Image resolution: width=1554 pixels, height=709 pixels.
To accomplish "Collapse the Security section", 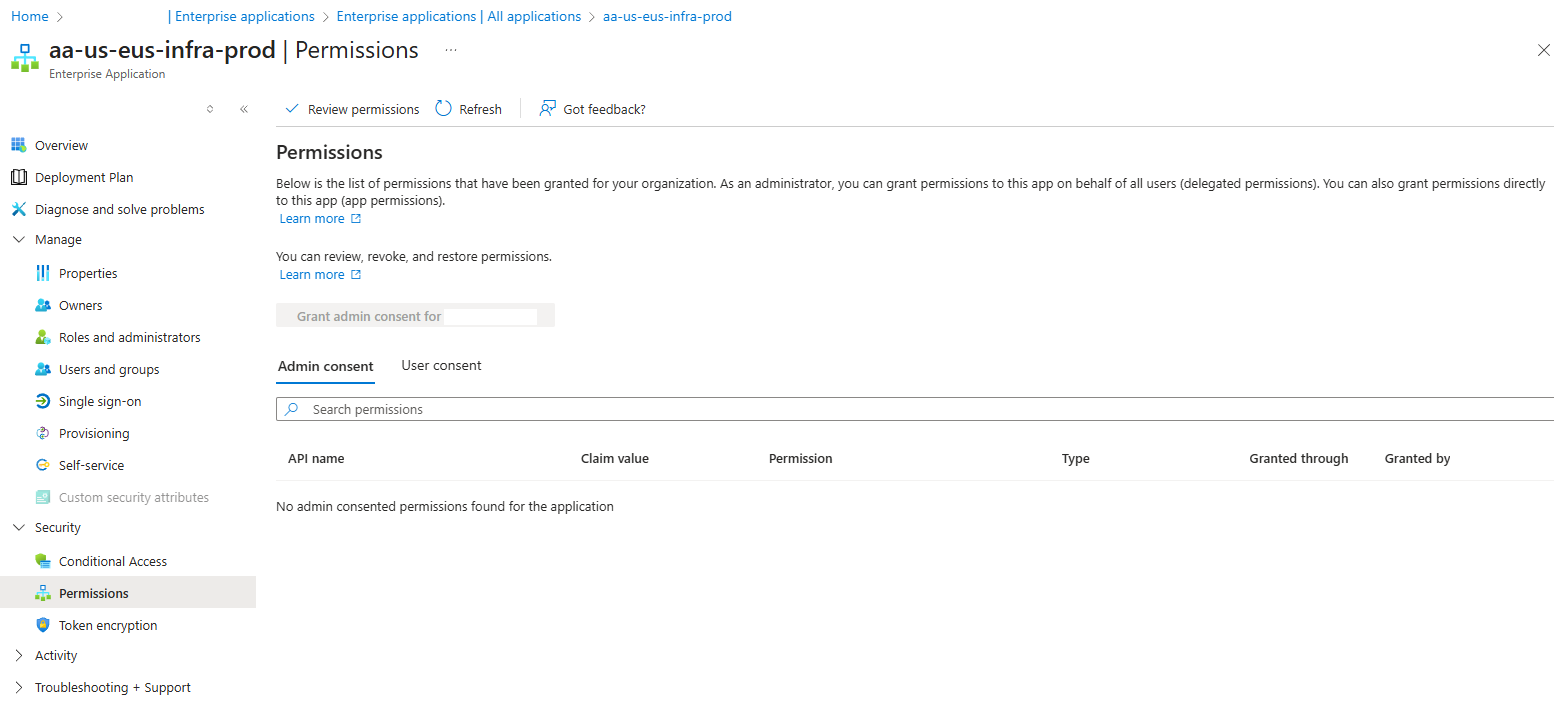I will [x=19, y=528].
